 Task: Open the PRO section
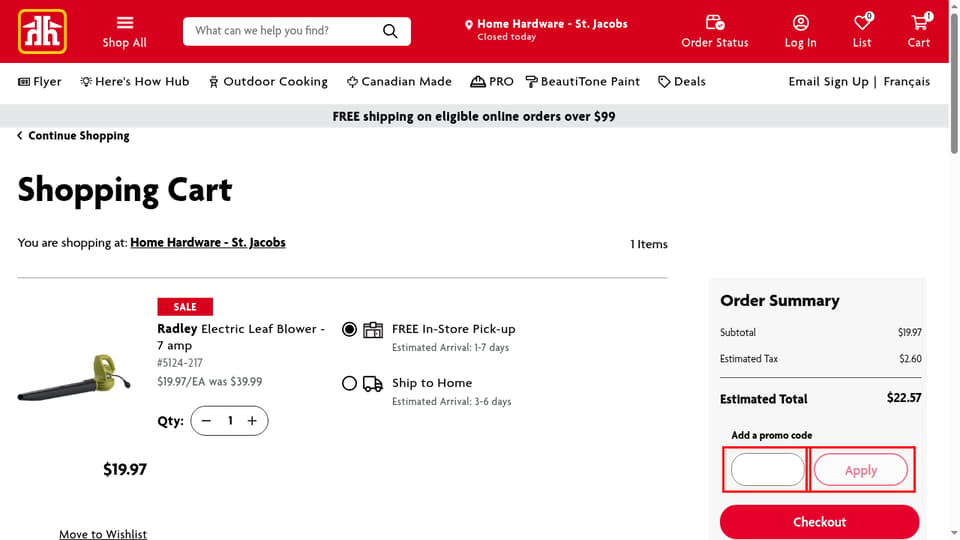coord(492,81)
